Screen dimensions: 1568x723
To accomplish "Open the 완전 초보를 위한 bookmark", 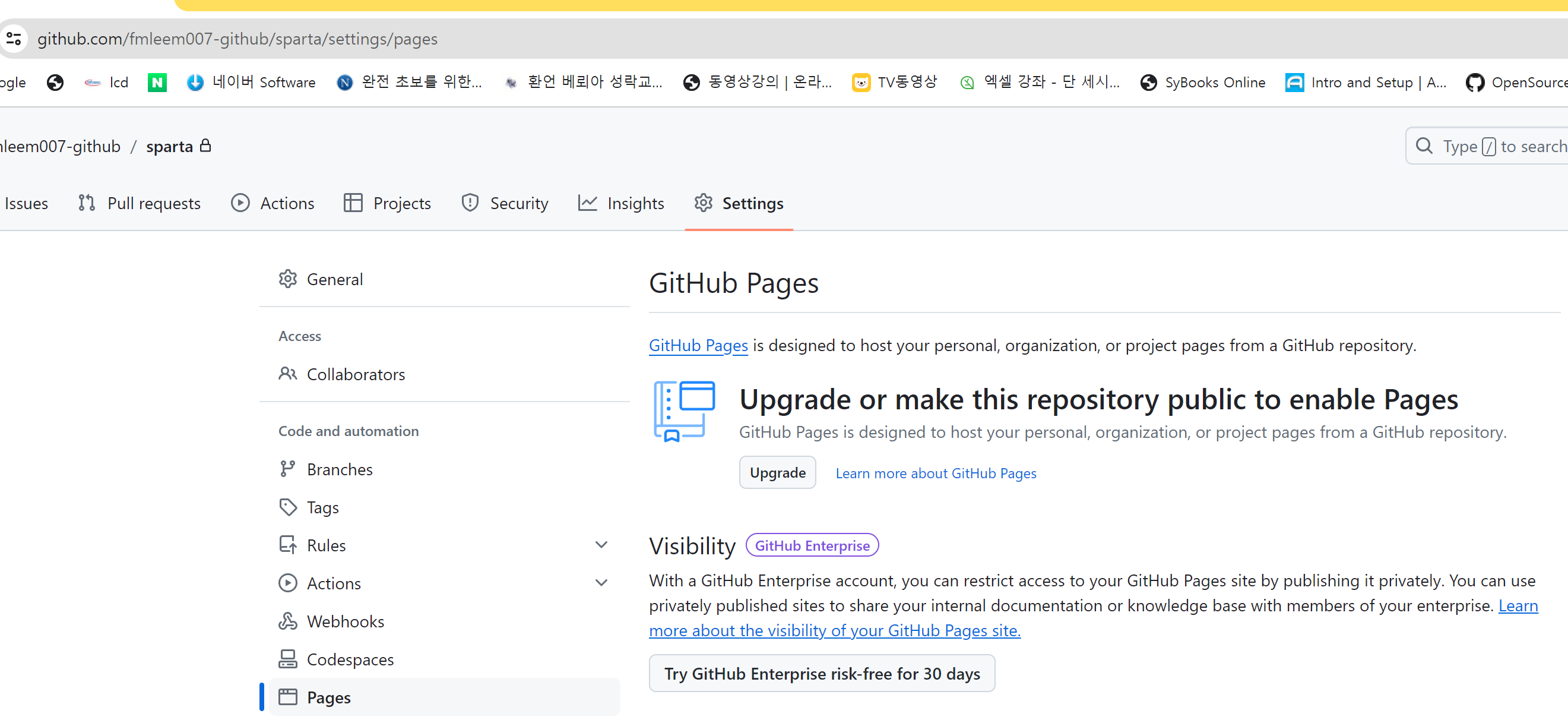I will [409, 82].
